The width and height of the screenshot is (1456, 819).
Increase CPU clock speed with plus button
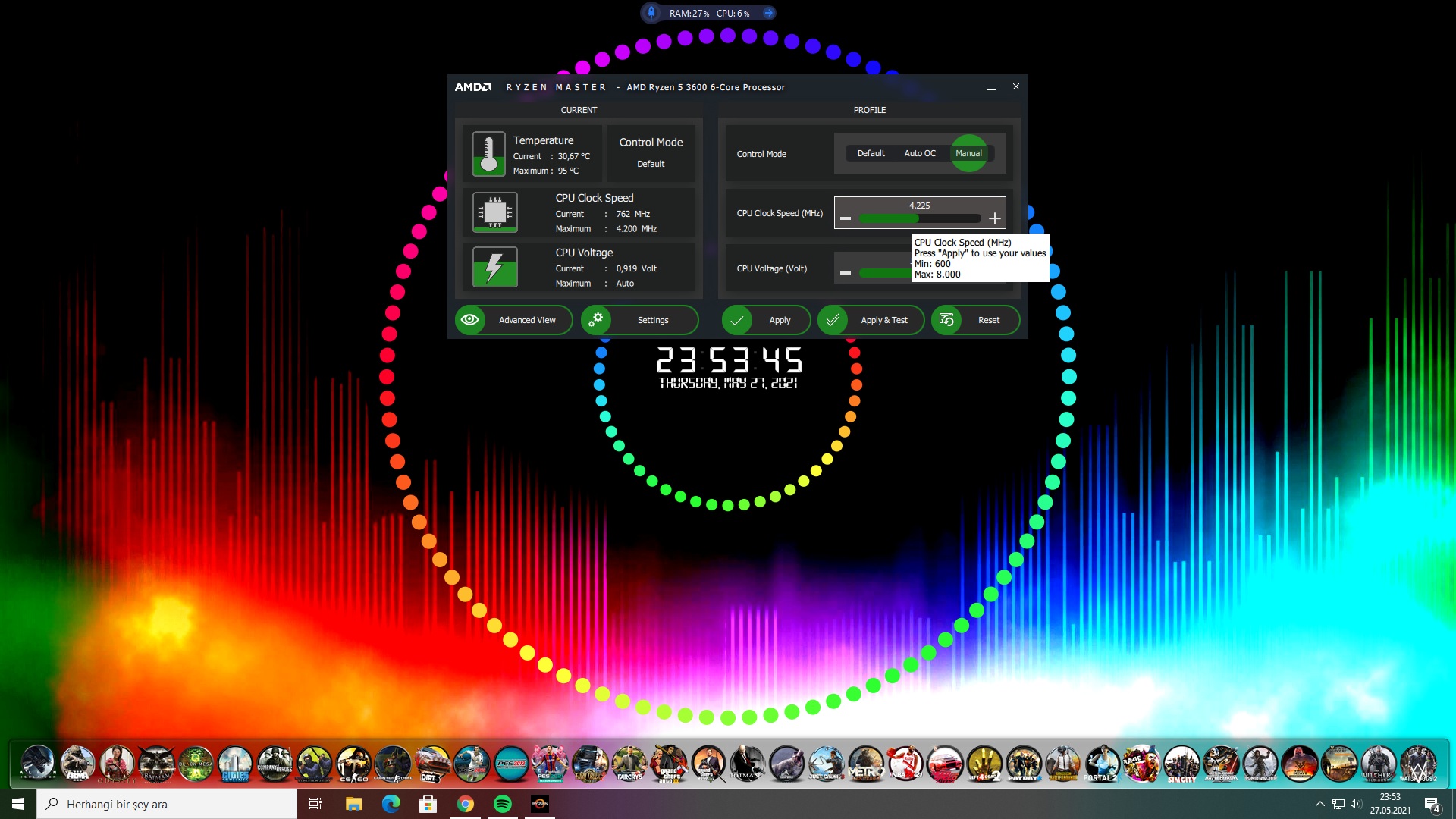pyautogui.click(x=995, y=218)
